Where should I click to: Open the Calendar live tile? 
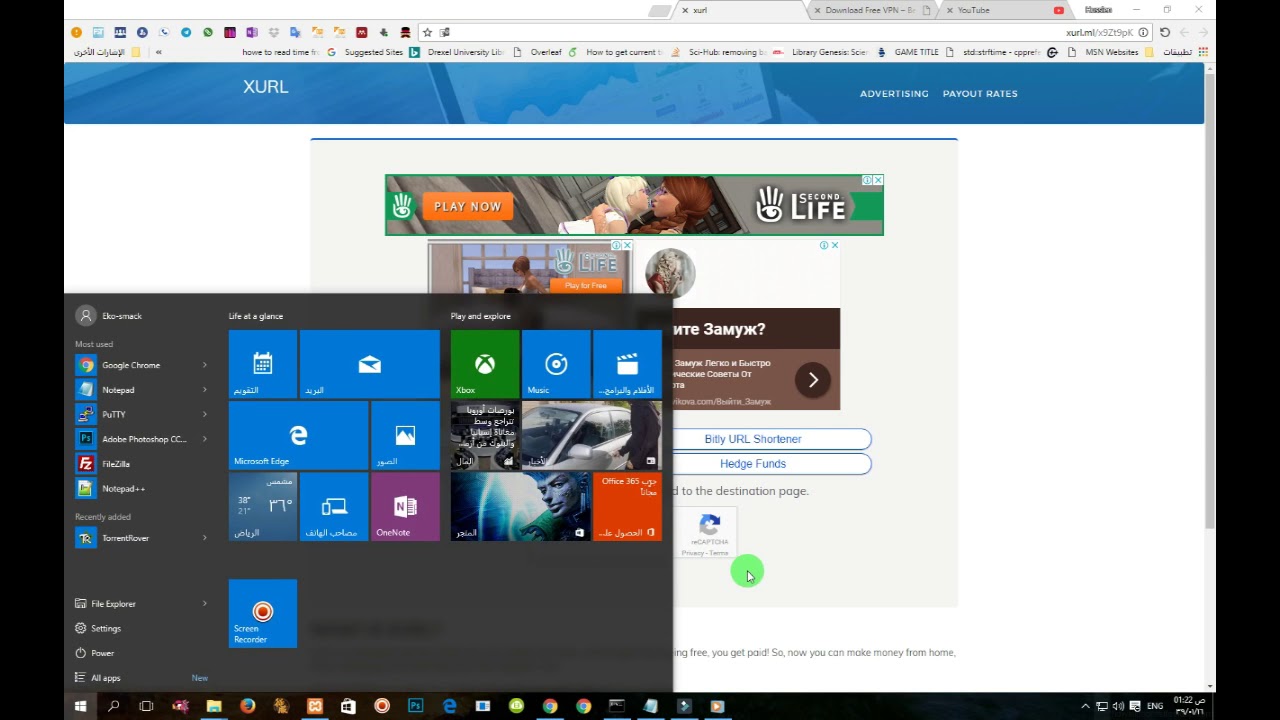263,365
